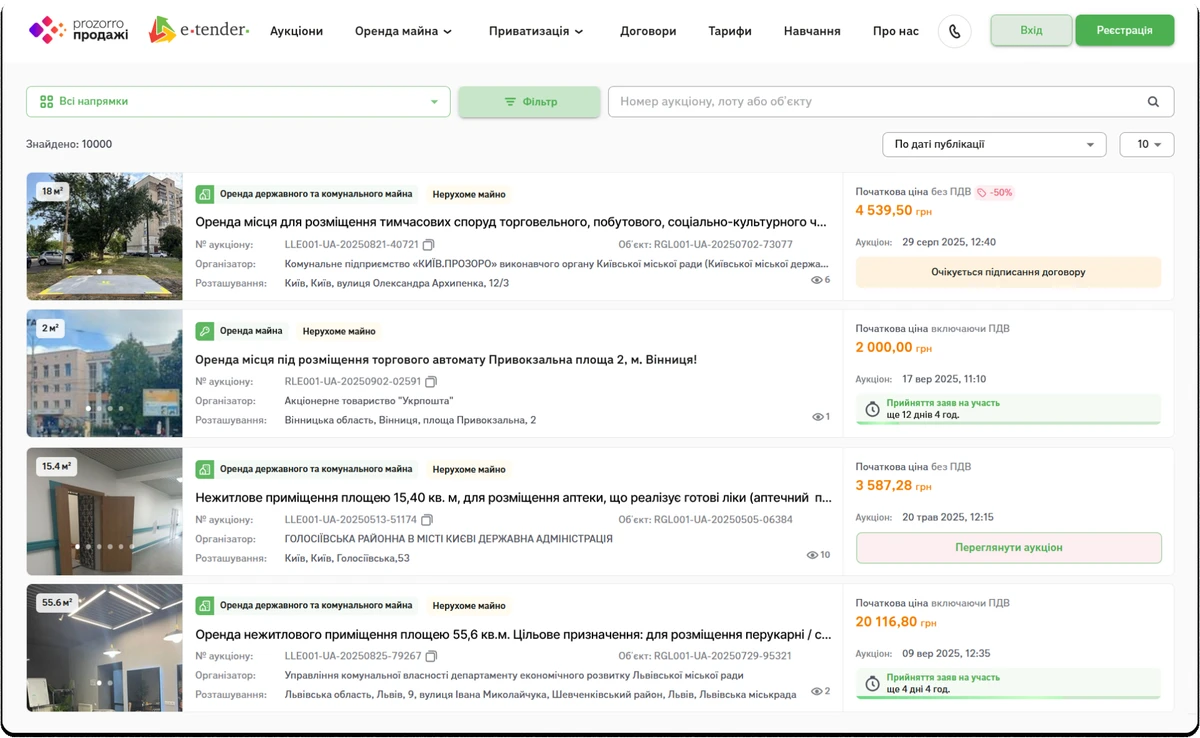Copy auction number RLE001-UA-20250902-02591
The image size is (1200, 738).
[x=431, y=382]
